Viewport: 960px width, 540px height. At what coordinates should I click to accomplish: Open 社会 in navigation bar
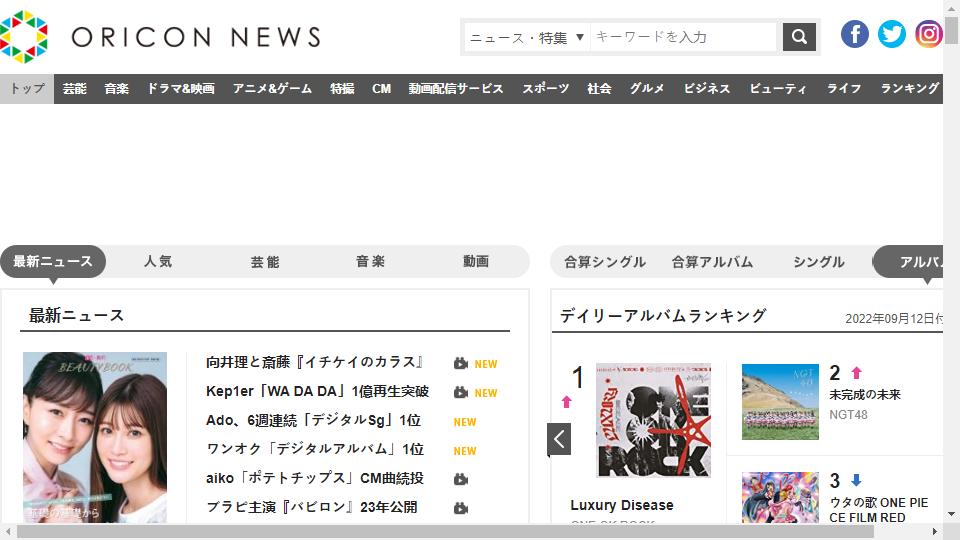click(x=599, y=89)
